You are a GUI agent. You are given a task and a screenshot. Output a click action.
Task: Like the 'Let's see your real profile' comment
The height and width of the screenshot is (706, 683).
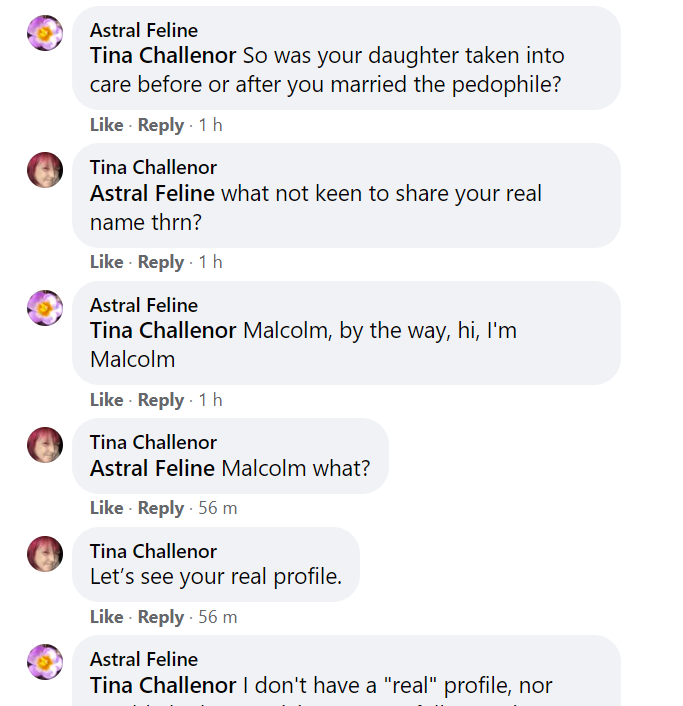point(107,616)
